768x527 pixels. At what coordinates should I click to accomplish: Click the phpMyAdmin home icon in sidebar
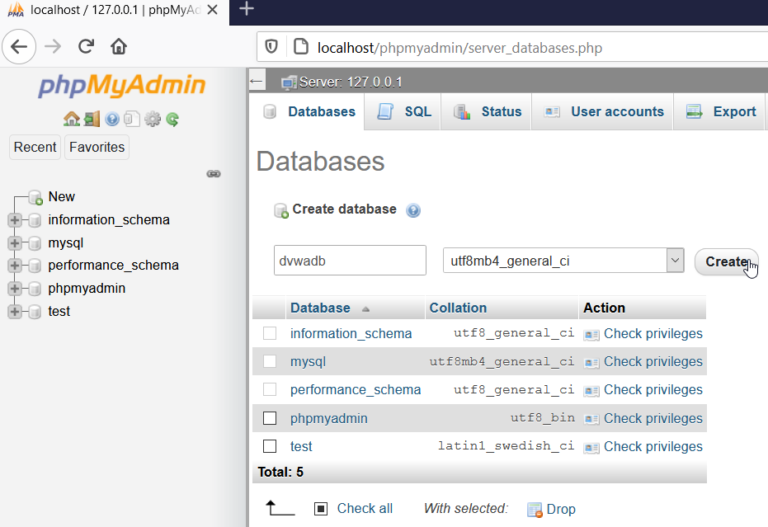[x=72, y=119]
